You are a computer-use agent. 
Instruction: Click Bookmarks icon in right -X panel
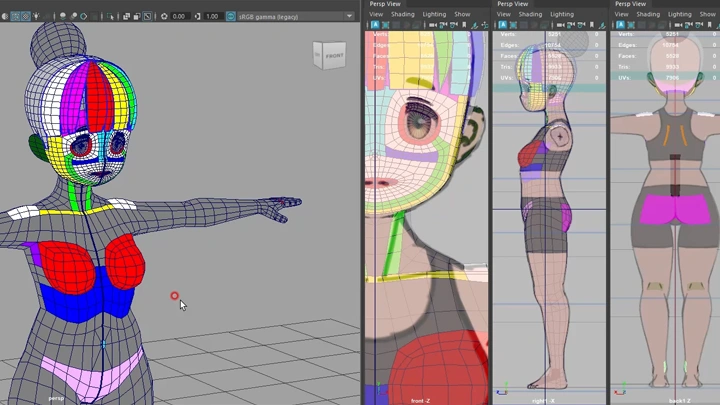(x=591, y=25)
